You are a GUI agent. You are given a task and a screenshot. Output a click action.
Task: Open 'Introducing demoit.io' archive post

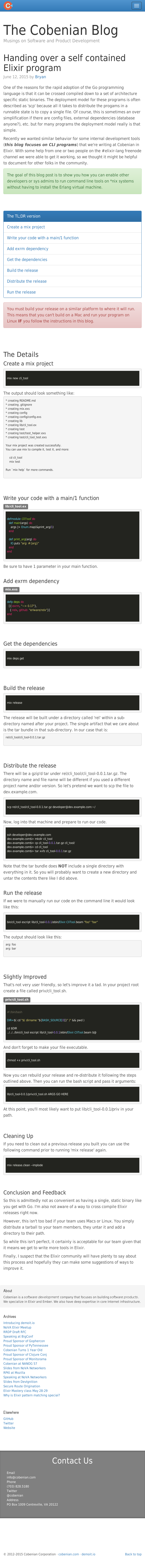click(19, 1323)
